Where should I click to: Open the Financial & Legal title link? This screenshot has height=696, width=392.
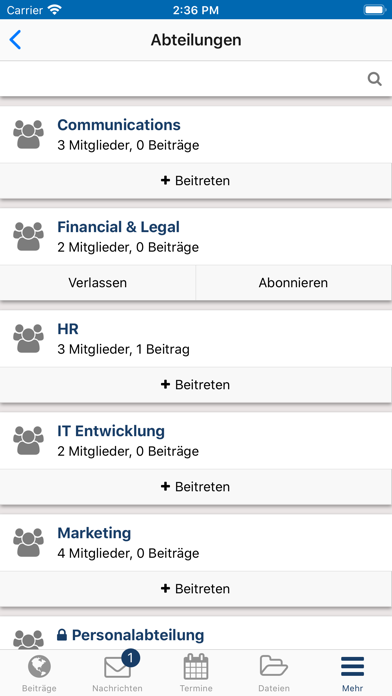click(119, 227)
